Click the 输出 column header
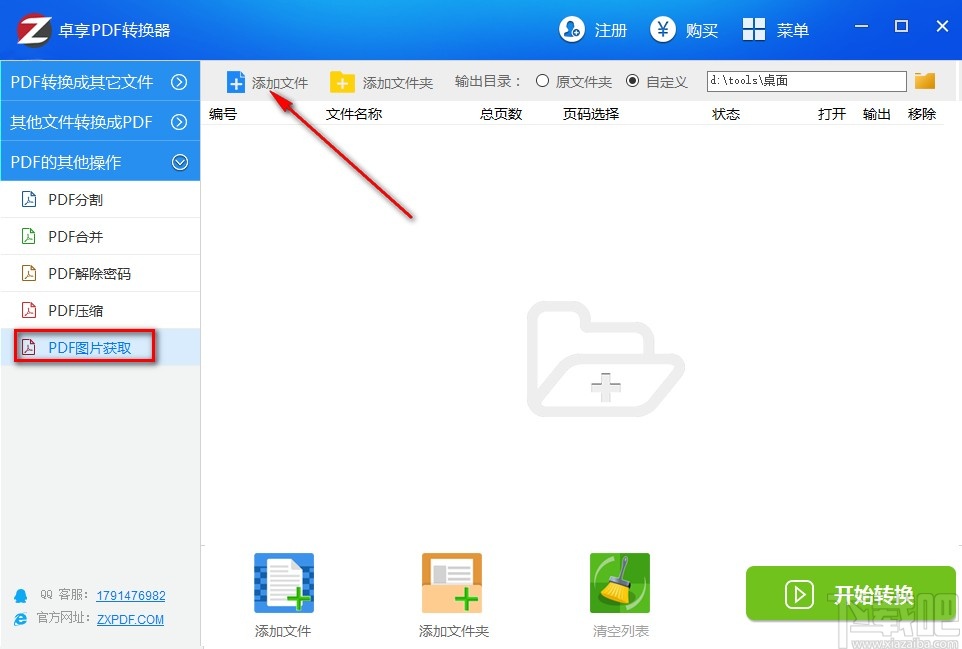This screenshot has height=649, width=962. (877, 114)
